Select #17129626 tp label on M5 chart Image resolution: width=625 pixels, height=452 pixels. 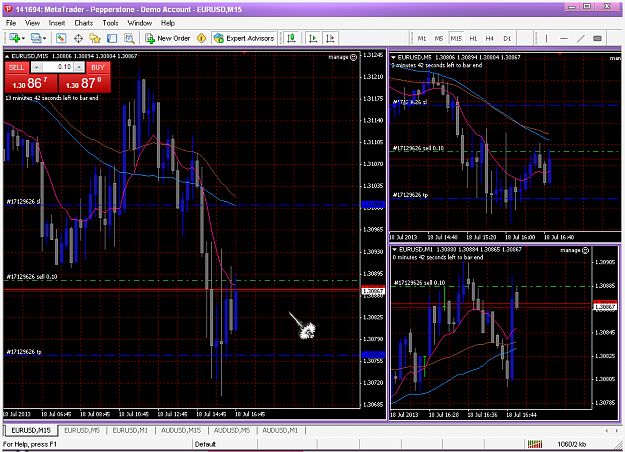point(410,195)
